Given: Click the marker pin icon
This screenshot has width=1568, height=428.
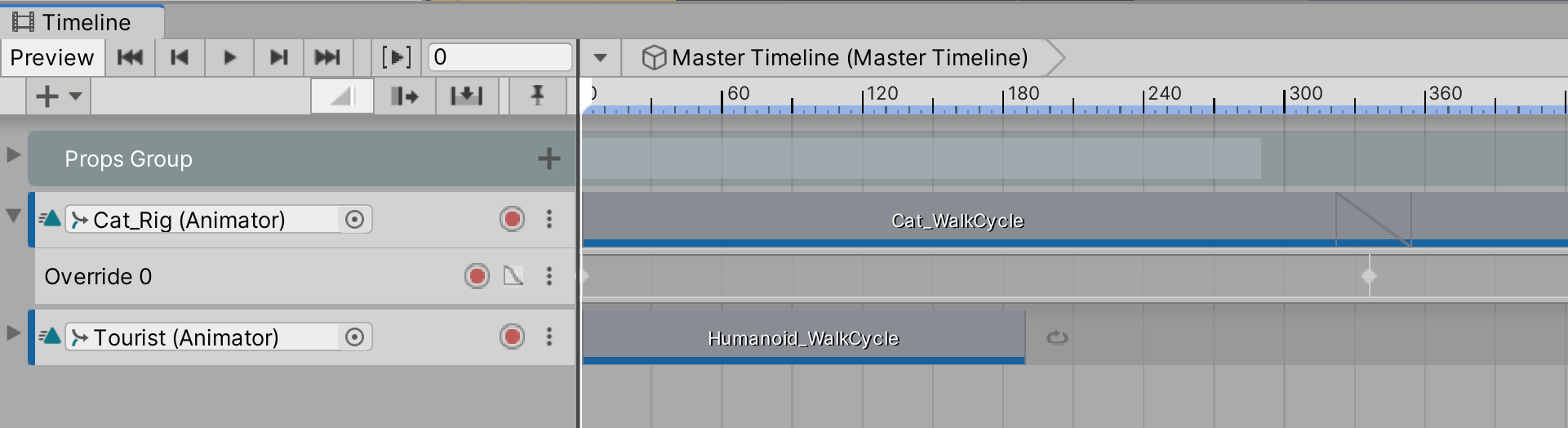Looking at the screenshot, I should pyautogui.click(x=537, y=96).
